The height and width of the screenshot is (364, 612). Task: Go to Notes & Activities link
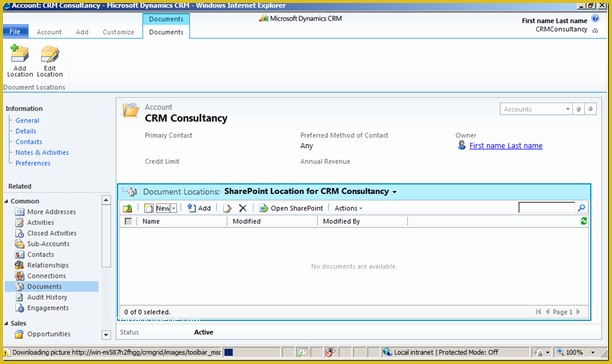42,153
